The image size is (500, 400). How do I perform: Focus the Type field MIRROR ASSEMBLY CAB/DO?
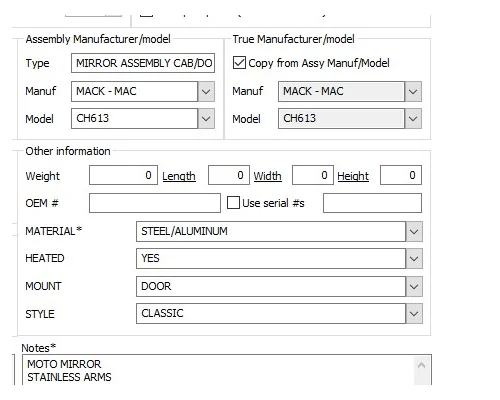click(x=143, y=63)
